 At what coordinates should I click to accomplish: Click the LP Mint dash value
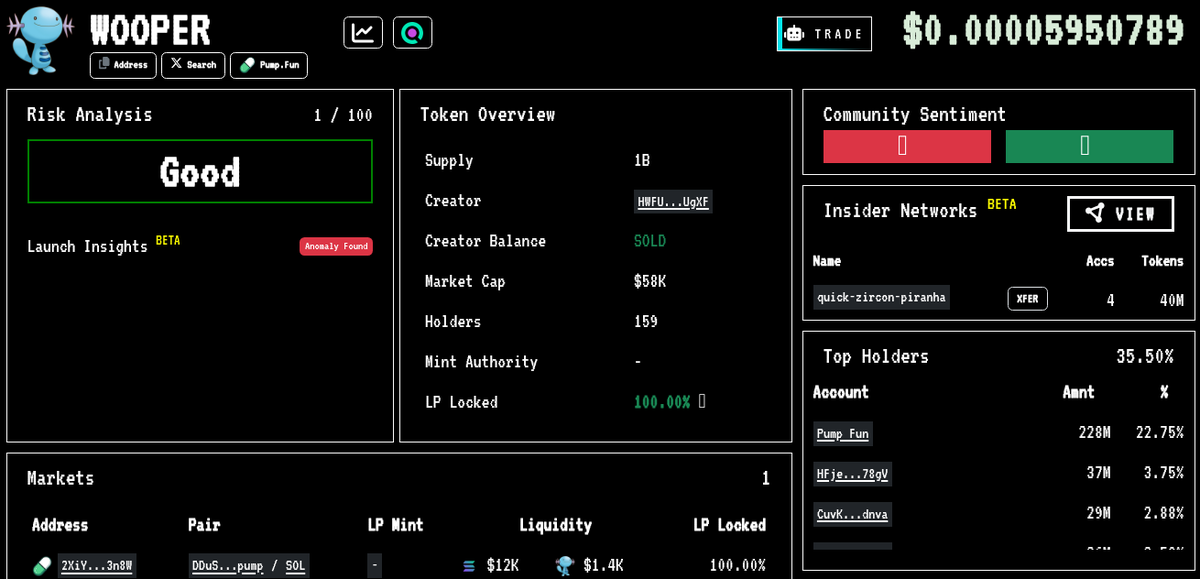[x=374, y=565]
